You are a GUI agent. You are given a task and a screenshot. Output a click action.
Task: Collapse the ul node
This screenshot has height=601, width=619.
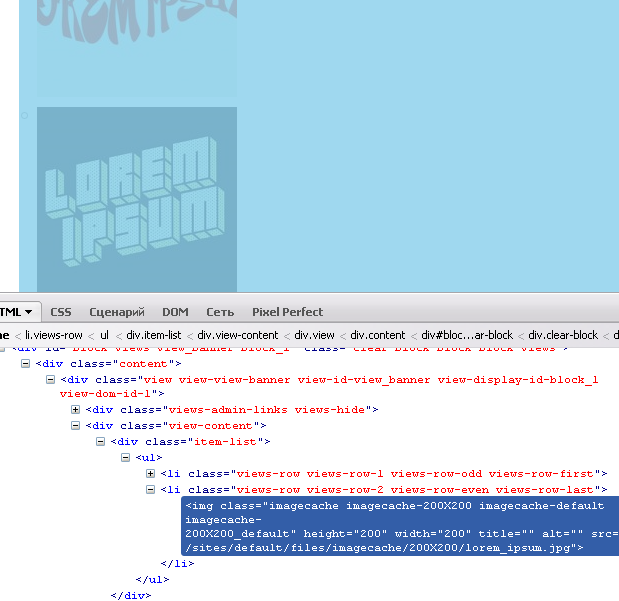point(126,458)
